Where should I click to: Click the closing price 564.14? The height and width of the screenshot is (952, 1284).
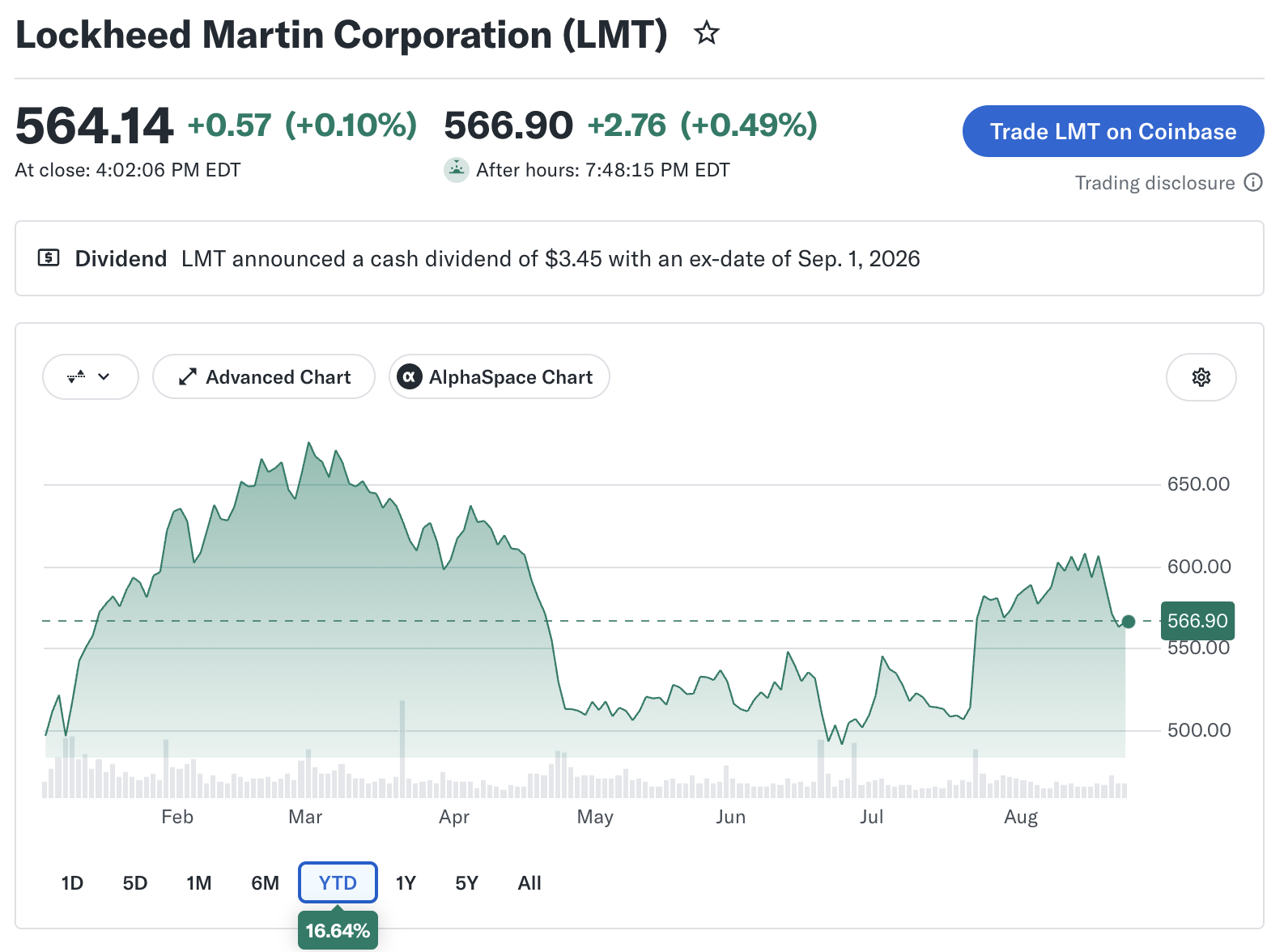pos(94,126)
